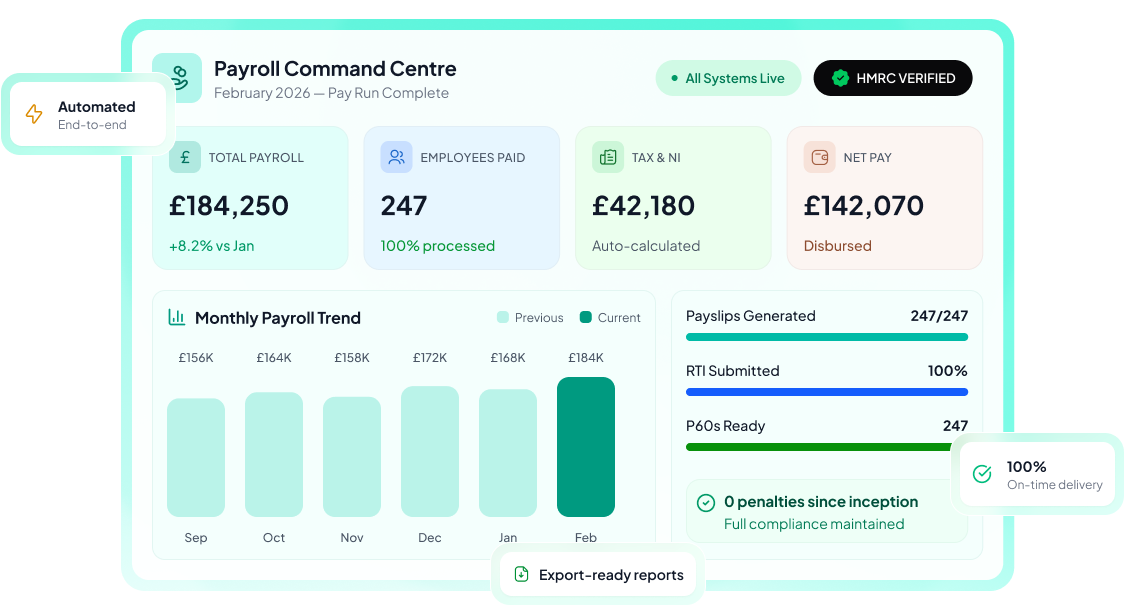Image resolution: width=1125 pixels, height=606 pixels.
Task: Click the pound sign icon on Total Payroll
Action: click(x=185, y=157)
